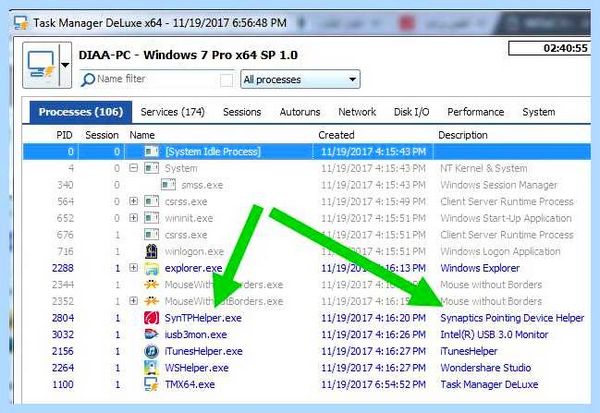Viewport: 600px width, 413px height.
Task: Click the winlogon.exe icon
Action: pyautogui.click(x=151, y=251)
